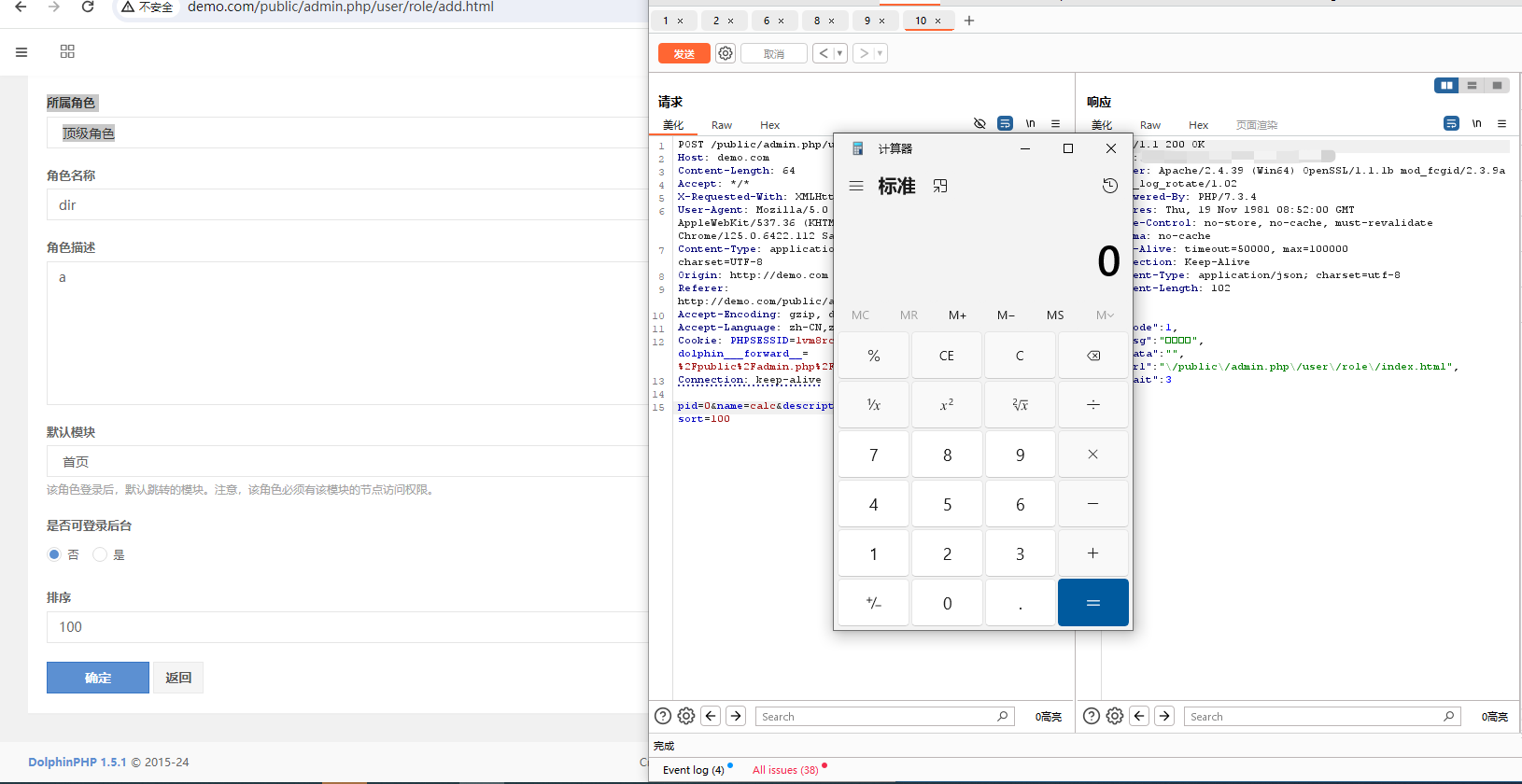Open 所属角色 dropdown showing 顶级角色
The height and width of the screenshot is (784, 1522).
point(347,133)
